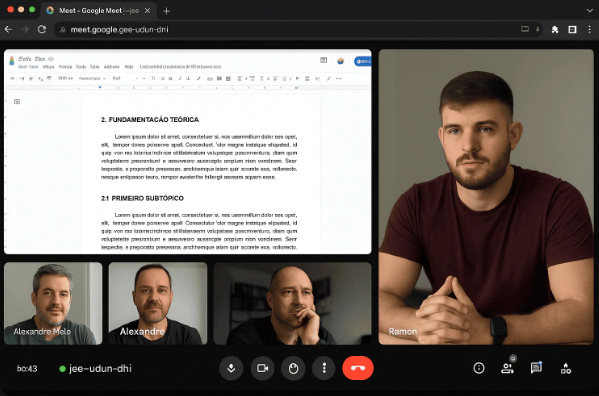Open the three-dot more options menu in Meet

[x=324, y=368]
